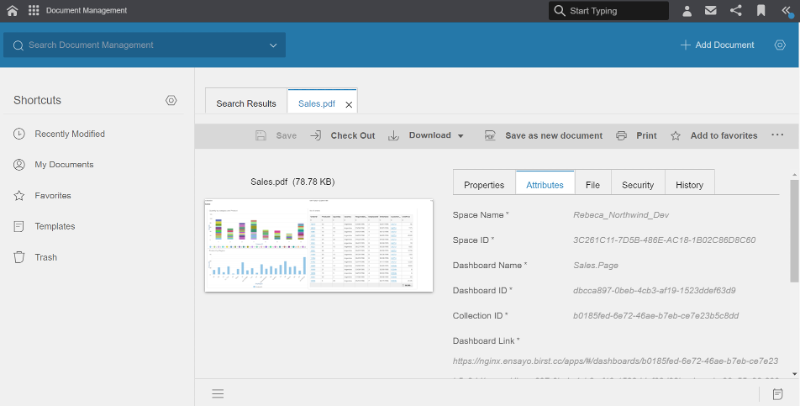Click the share icon in top bar
The height and width of the screenshot is (406, 800).
(x=736, y=11)
